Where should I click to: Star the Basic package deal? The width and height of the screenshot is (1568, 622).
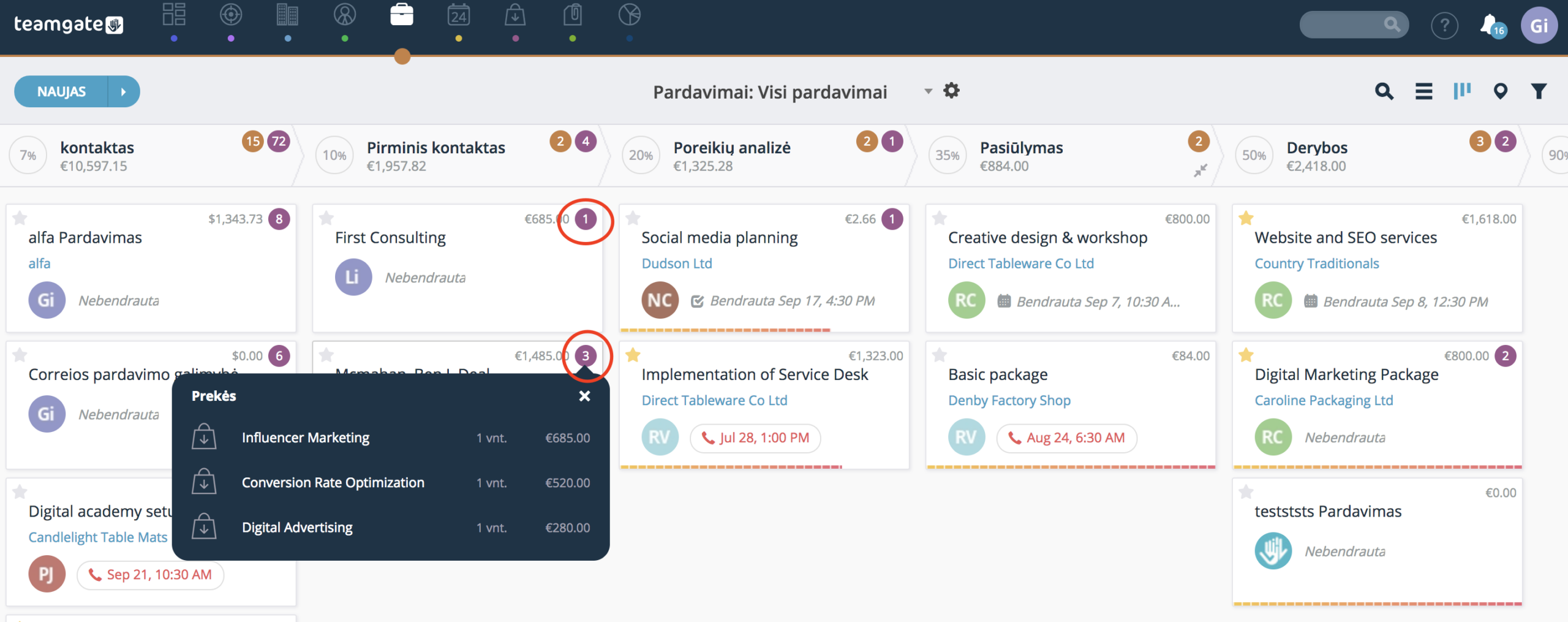940,355
